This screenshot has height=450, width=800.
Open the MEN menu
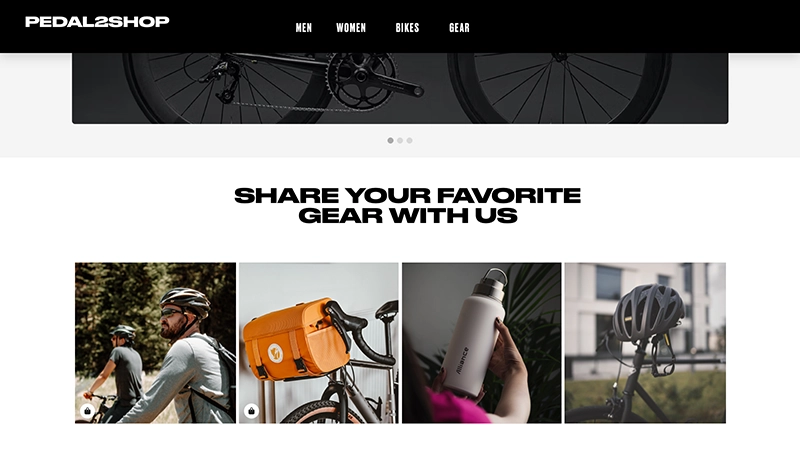click(304, 28)
